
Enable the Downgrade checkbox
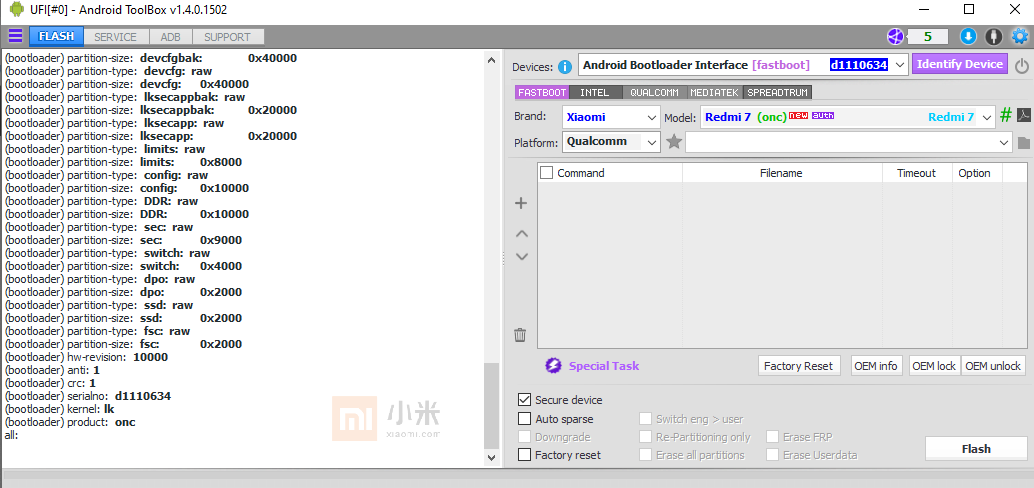(x=524, y=437)
